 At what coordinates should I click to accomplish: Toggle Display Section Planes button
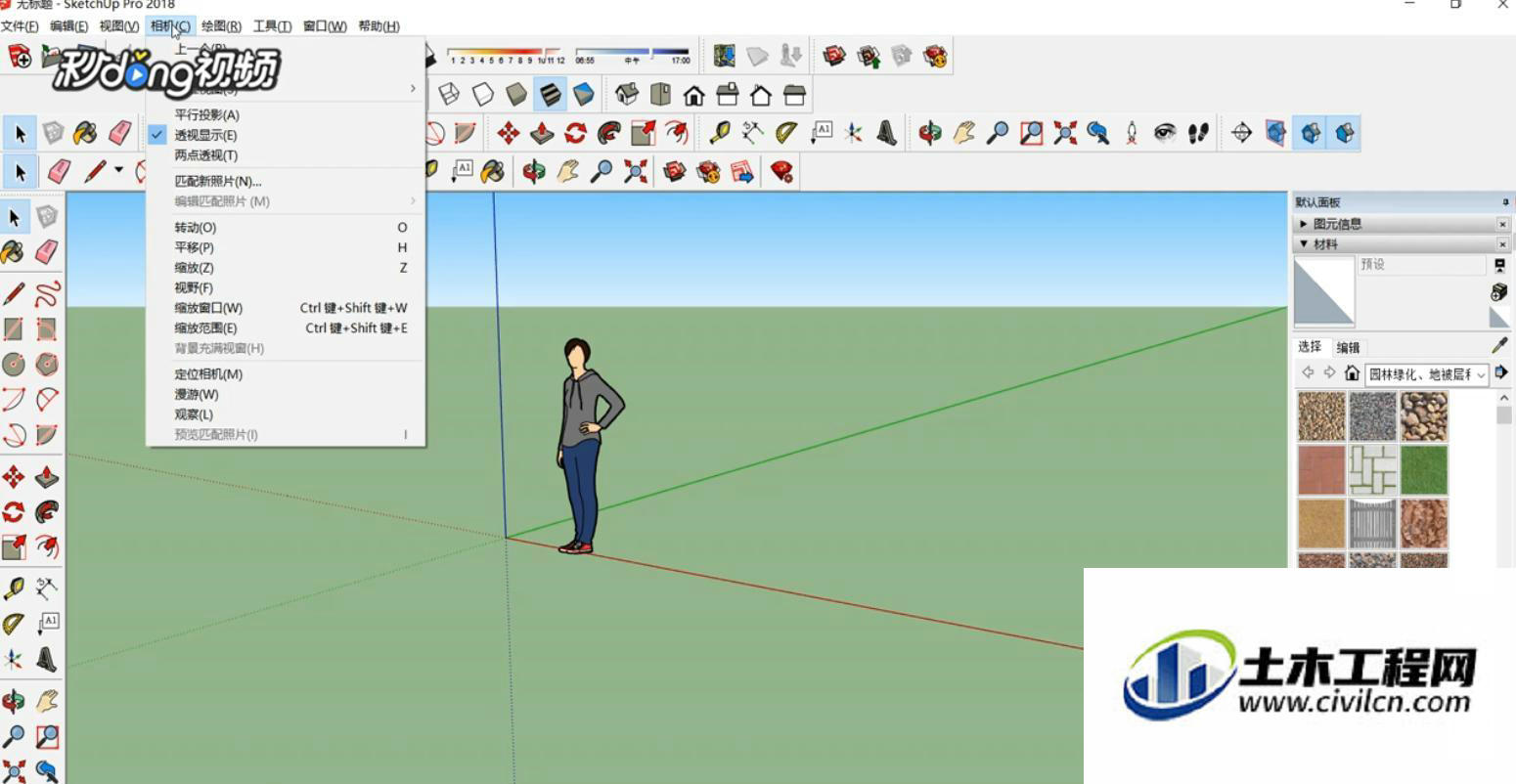coord(1275,133)
